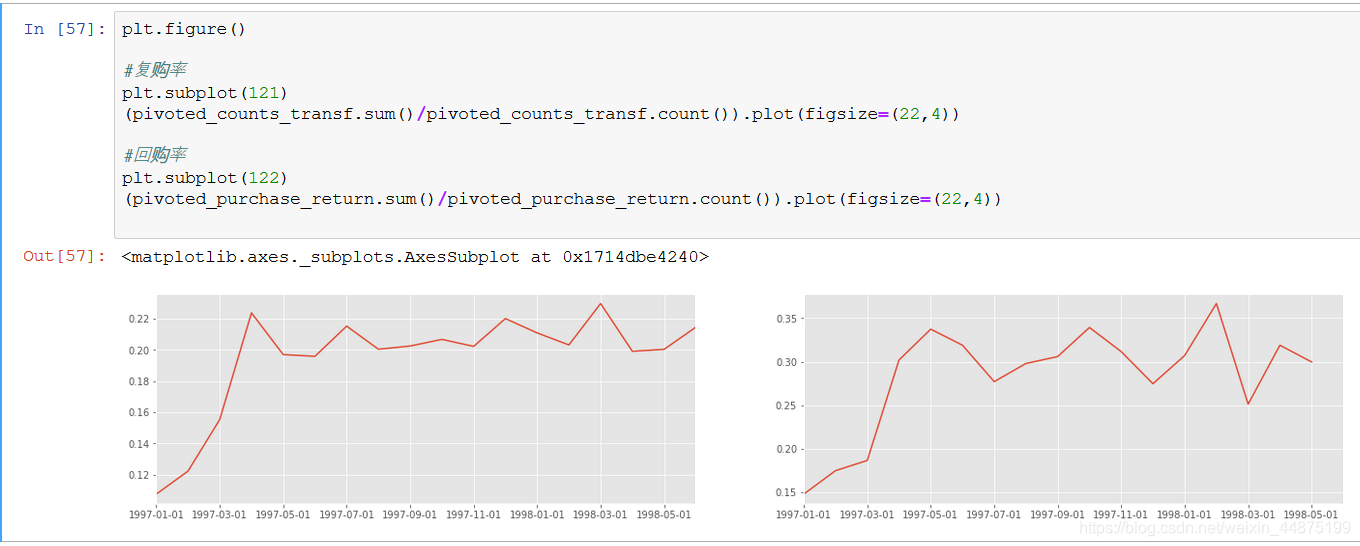
Task: Click 0.30 tick on right chart
Action: (786, 362)
